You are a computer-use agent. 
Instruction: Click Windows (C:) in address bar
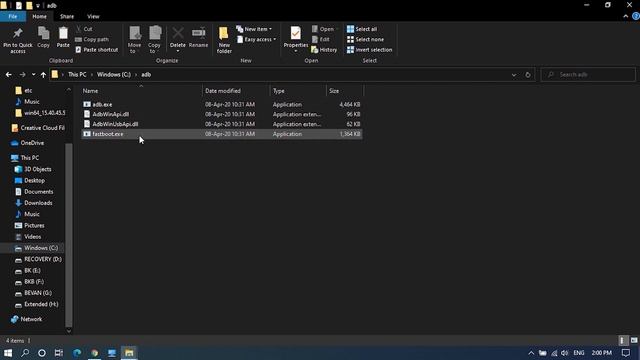pos(114,74)
